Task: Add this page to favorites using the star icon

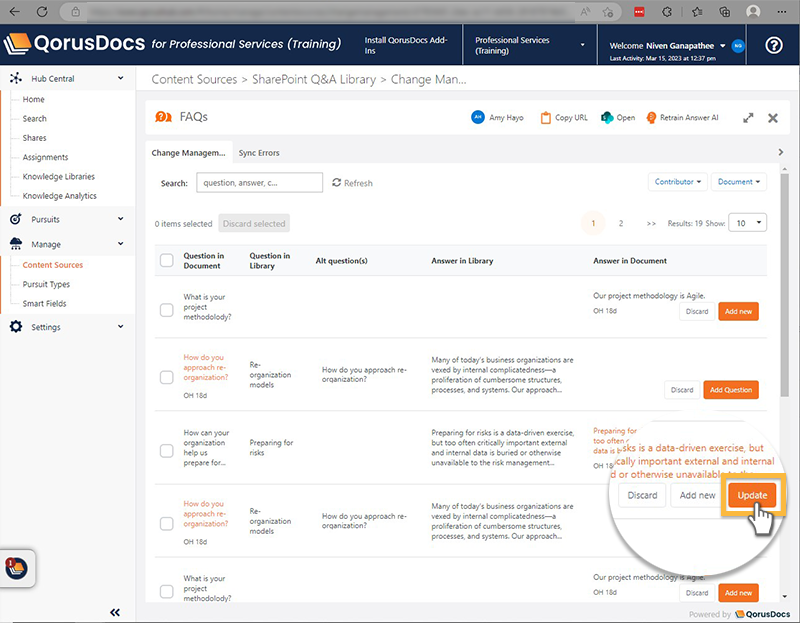Action: tap(608, 12)
